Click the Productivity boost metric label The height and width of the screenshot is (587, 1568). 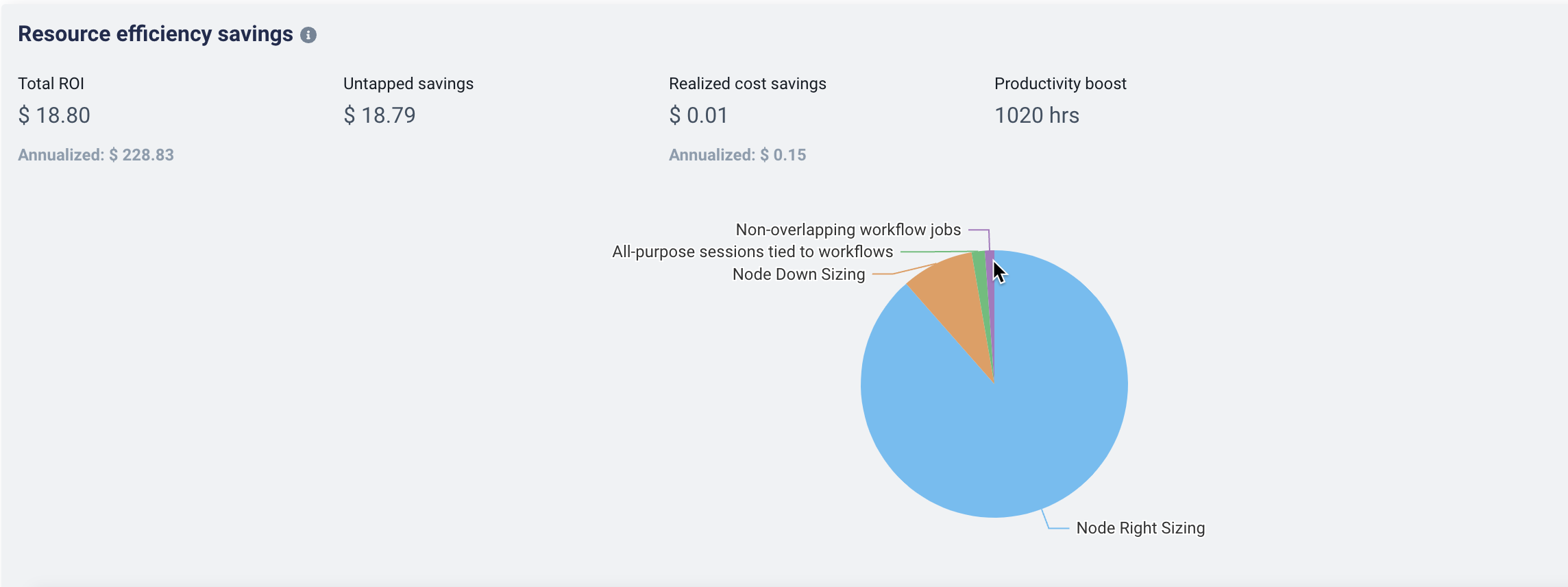pyautogui.click(x=1060, y=84)
